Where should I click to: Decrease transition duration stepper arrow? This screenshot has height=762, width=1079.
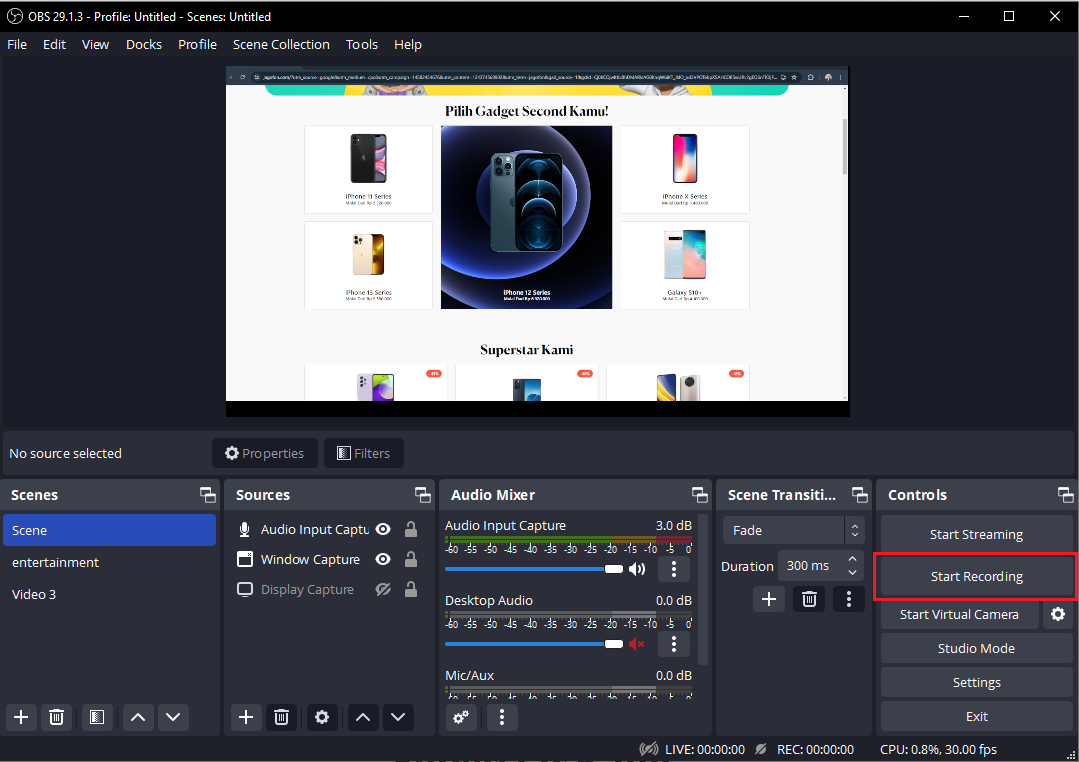tap(853, 573)
